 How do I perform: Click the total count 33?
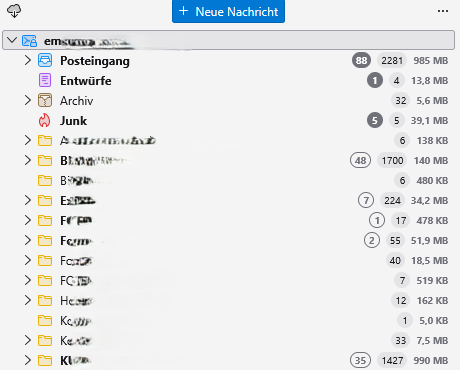point(400,340)
